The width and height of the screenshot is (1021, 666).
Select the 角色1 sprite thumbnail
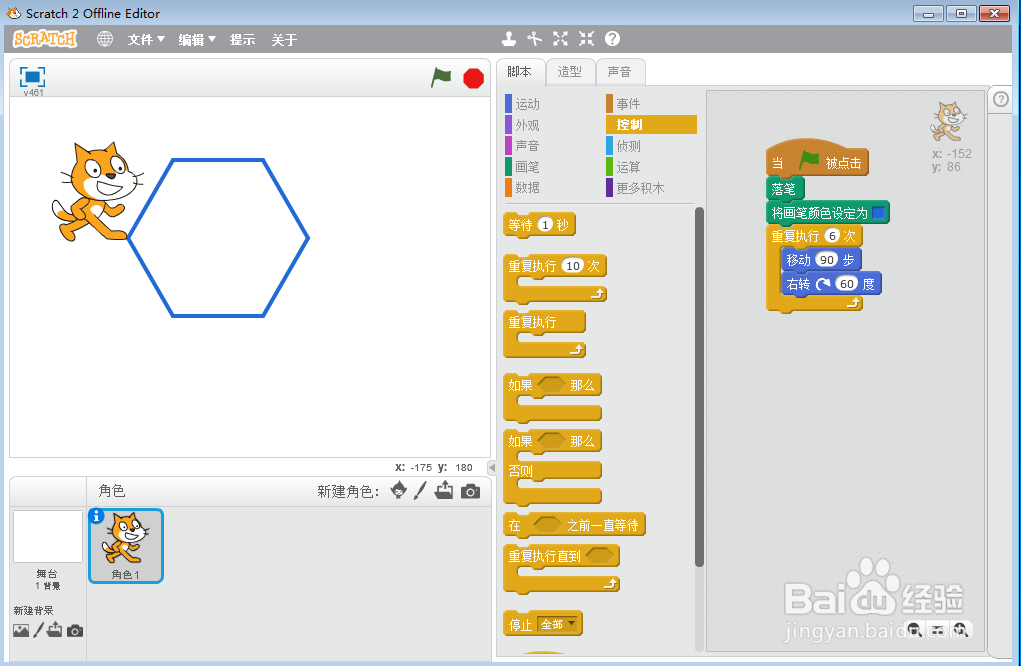pyautogui.click(x=126, y=546)
